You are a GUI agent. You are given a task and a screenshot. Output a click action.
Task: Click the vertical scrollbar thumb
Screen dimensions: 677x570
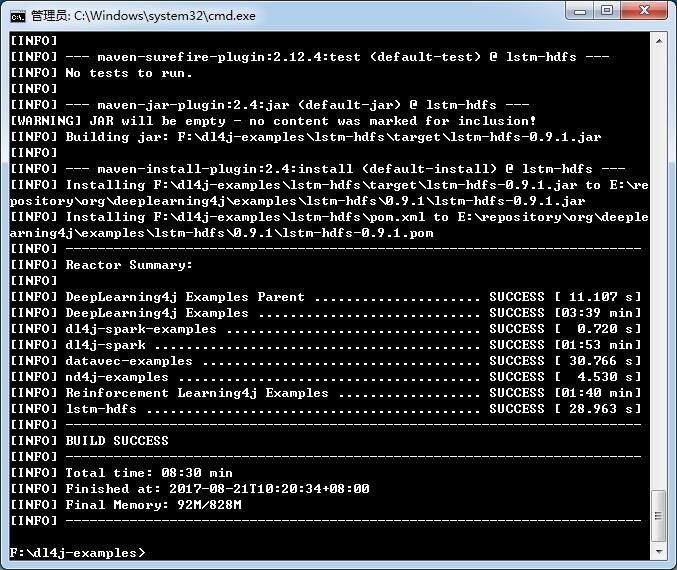coord(659,516)
